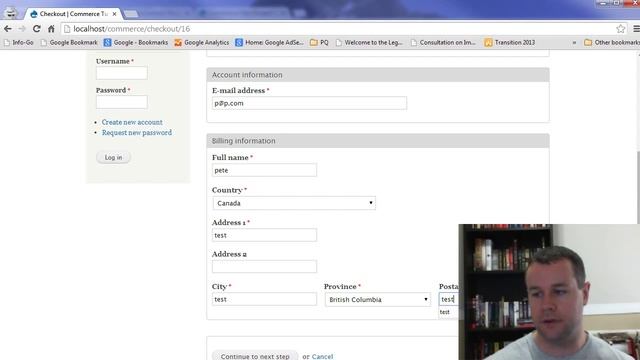Edit the Address 1 field
Viewport: 640px width, 360px height.
(x=264, y=235)
